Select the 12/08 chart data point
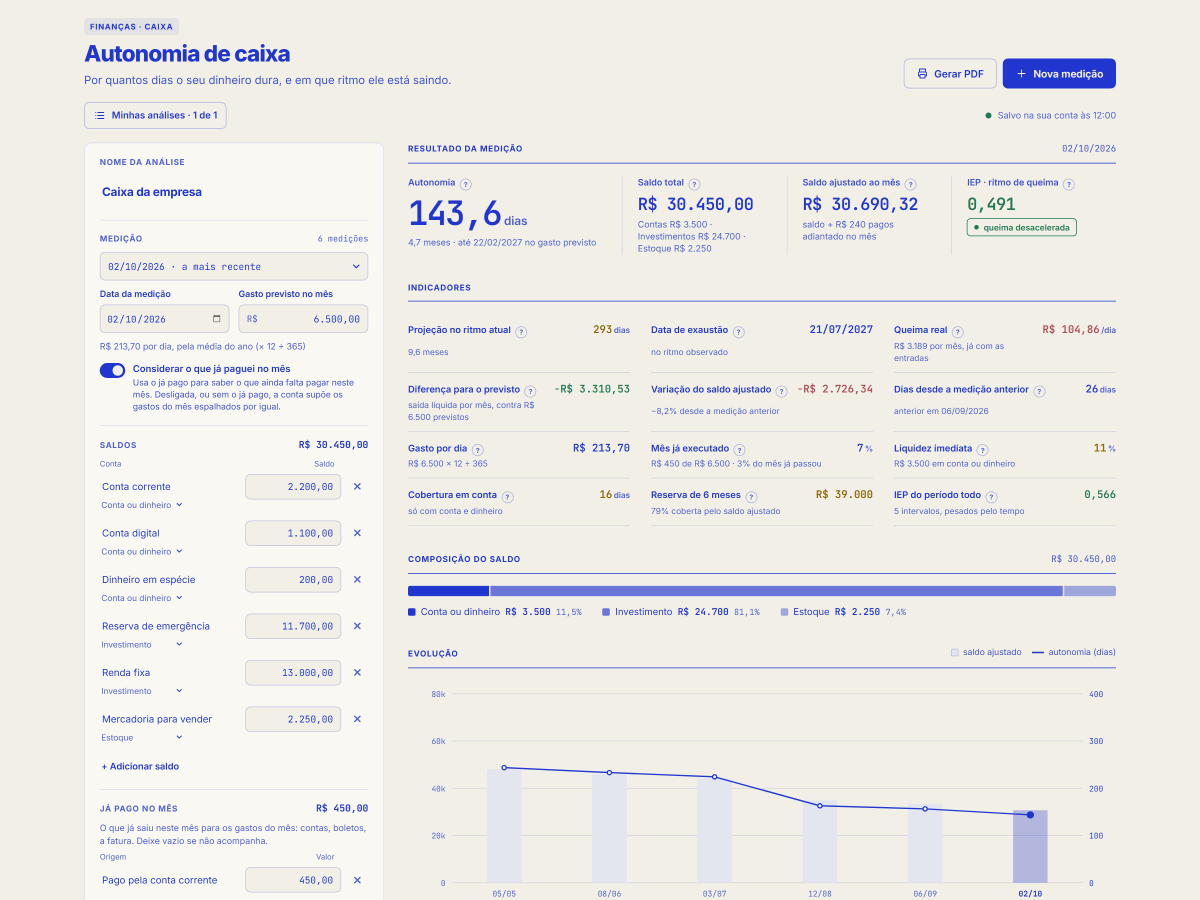 820,806
